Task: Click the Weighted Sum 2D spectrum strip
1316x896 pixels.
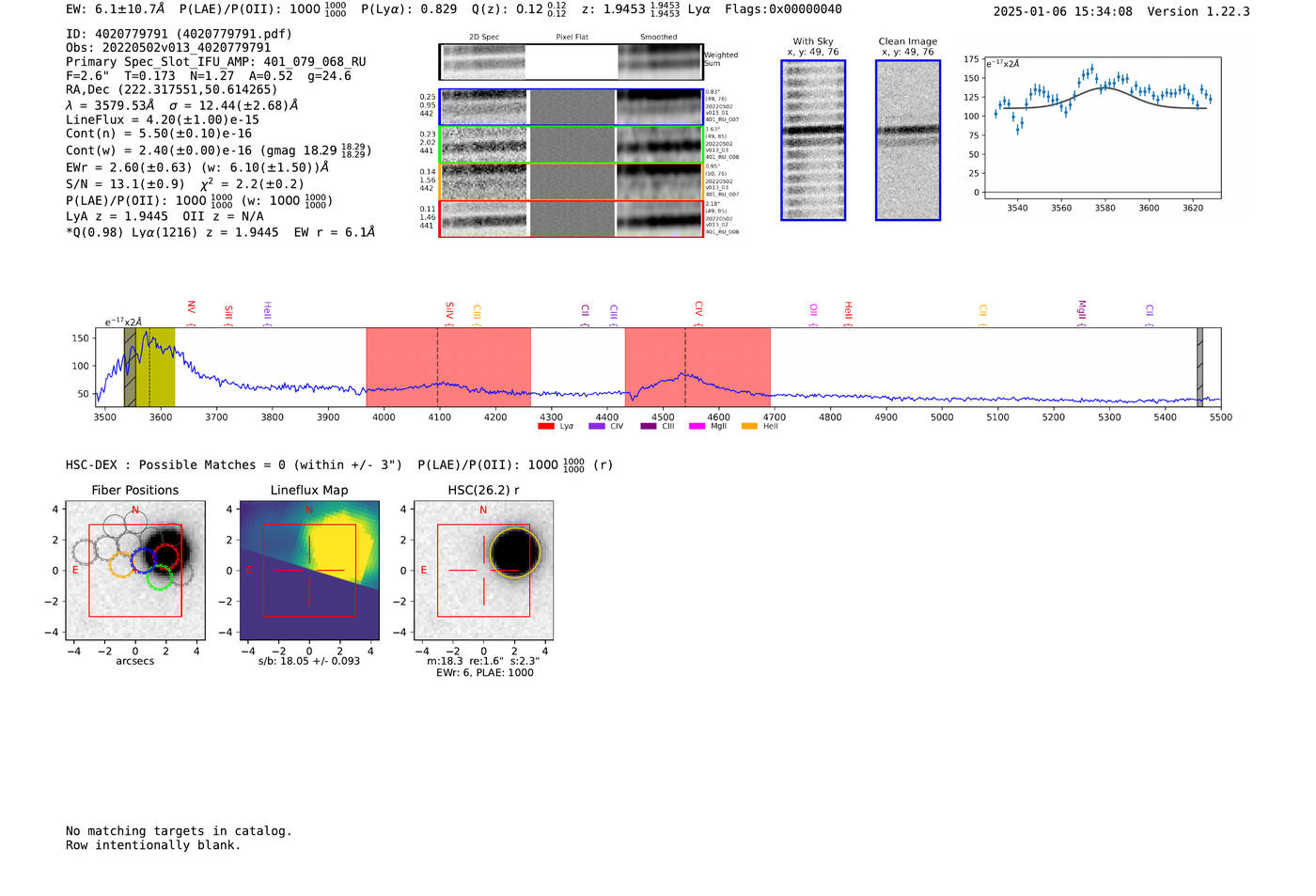Action: coord(571,62)
